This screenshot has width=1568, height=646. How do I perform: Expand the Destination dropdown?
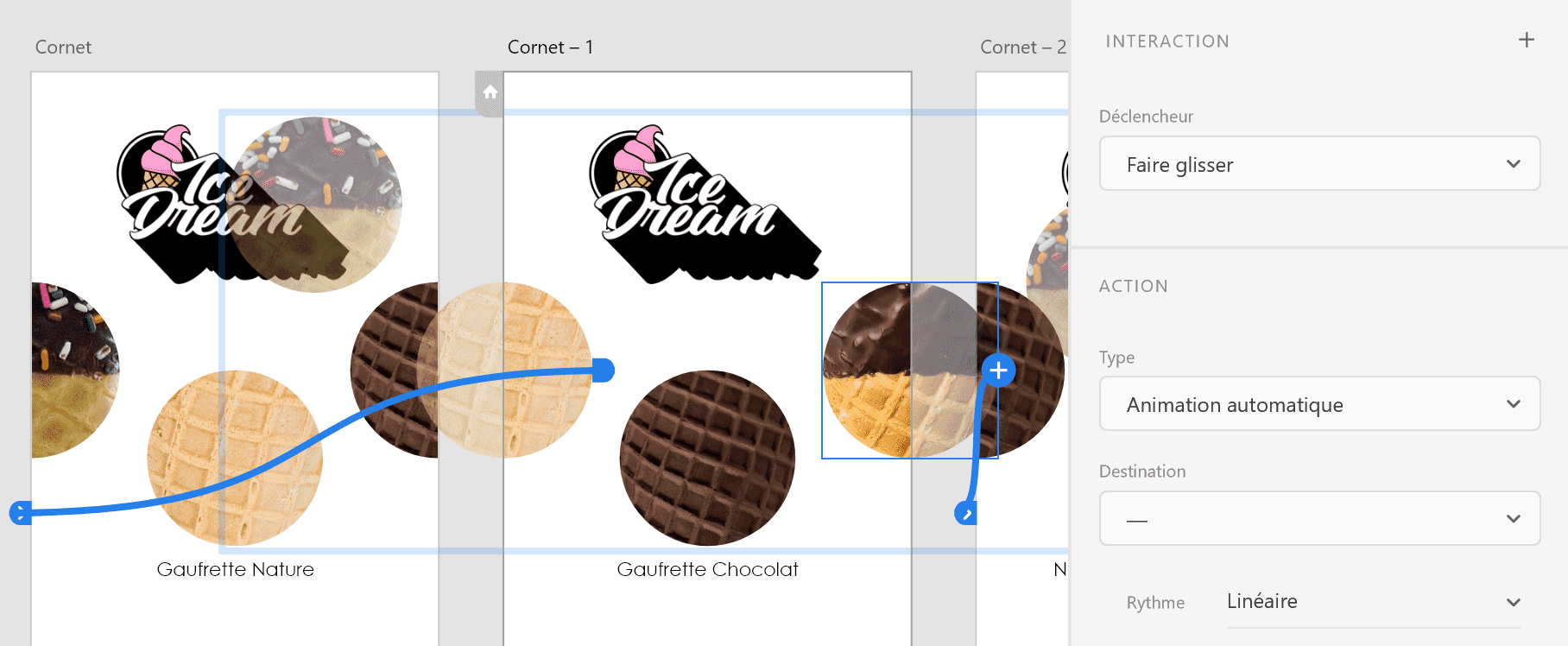pos(1319,518)
